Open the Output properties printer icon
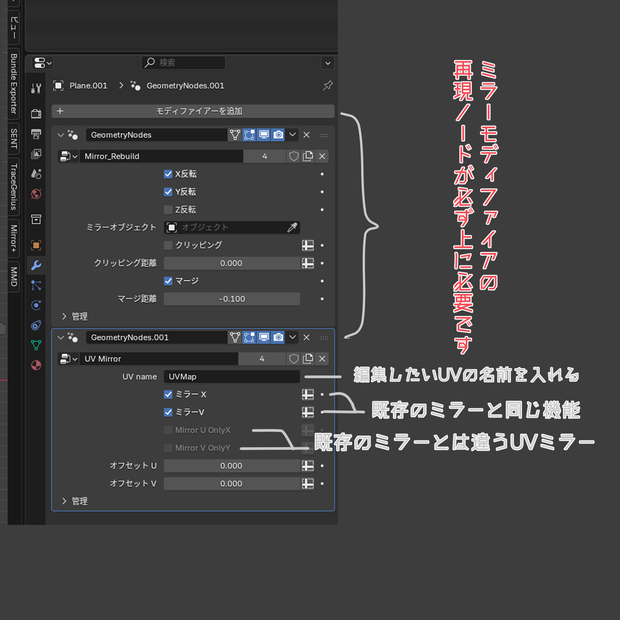Viewport: 620px width, 620px height. [x=36, y=134]
